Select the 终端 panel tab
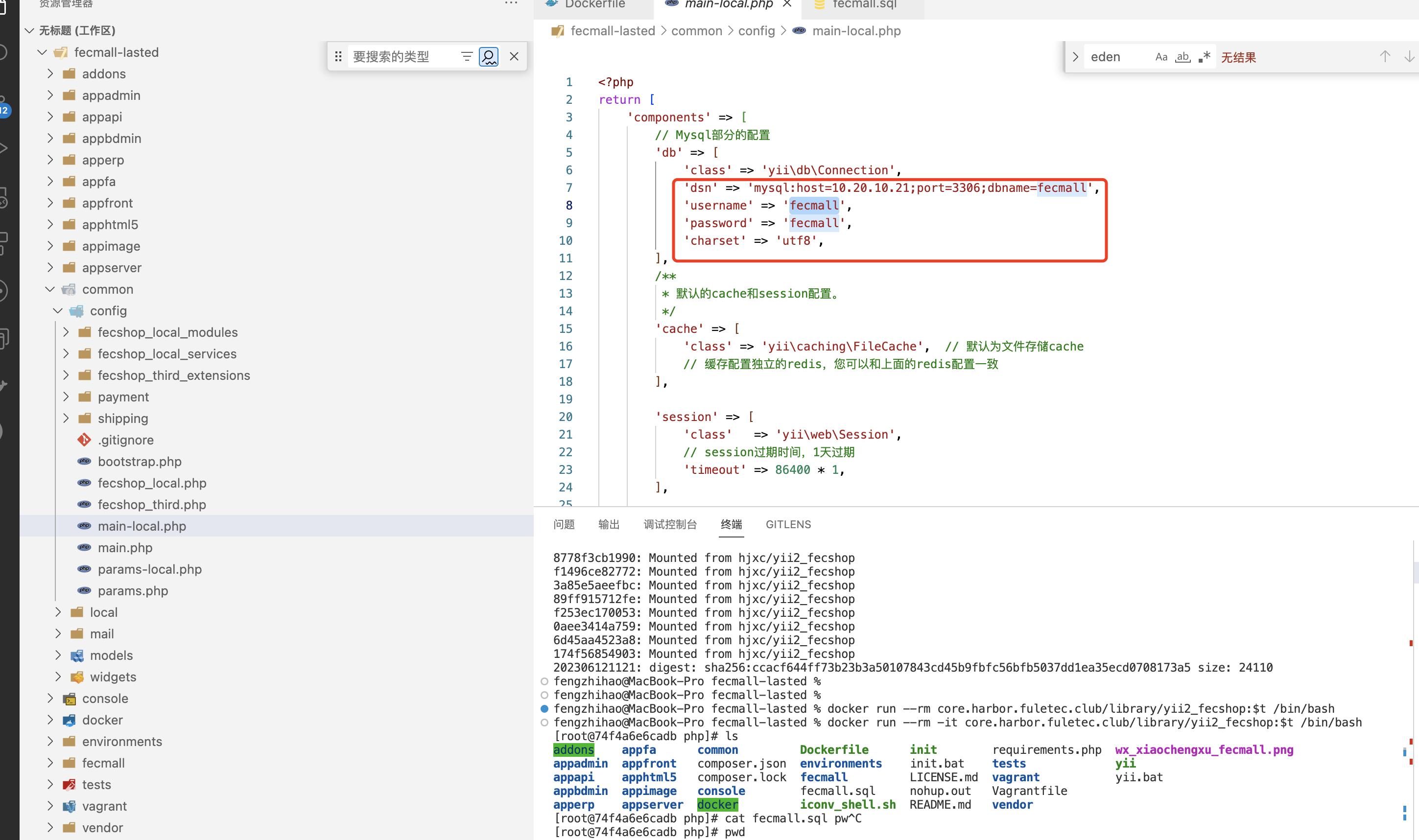1419x840 pixels. [732, 524]
